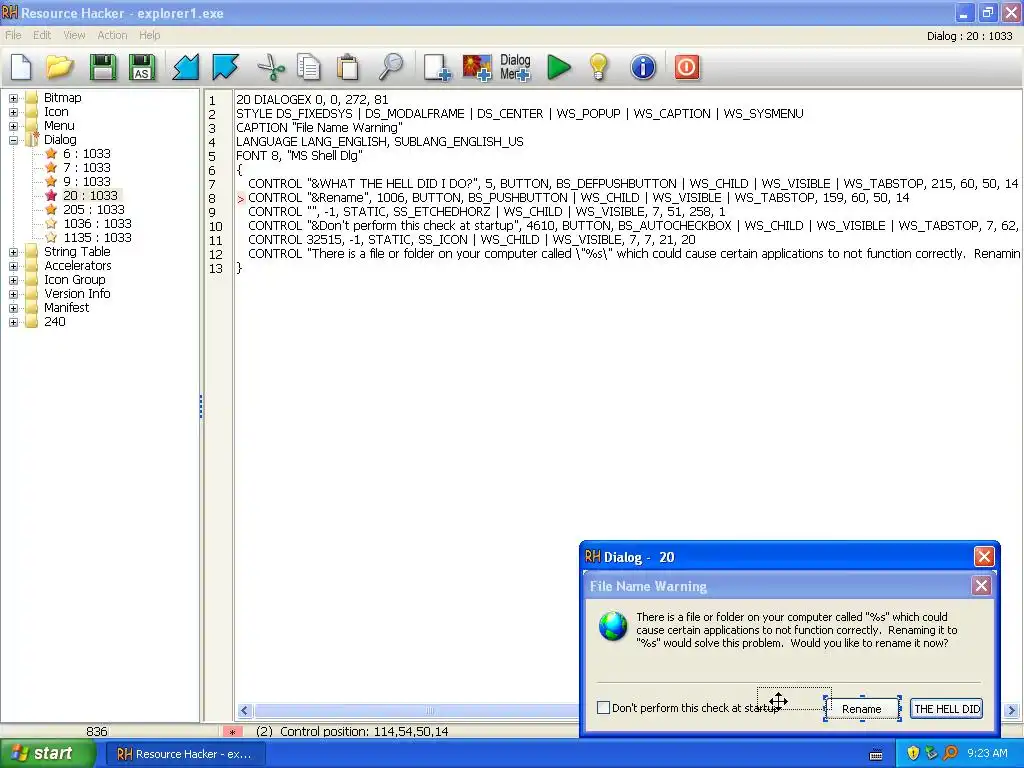1024x768 pixels.
Task: Save the file with the green floppy icon
Action: click(x=102, y=67)
